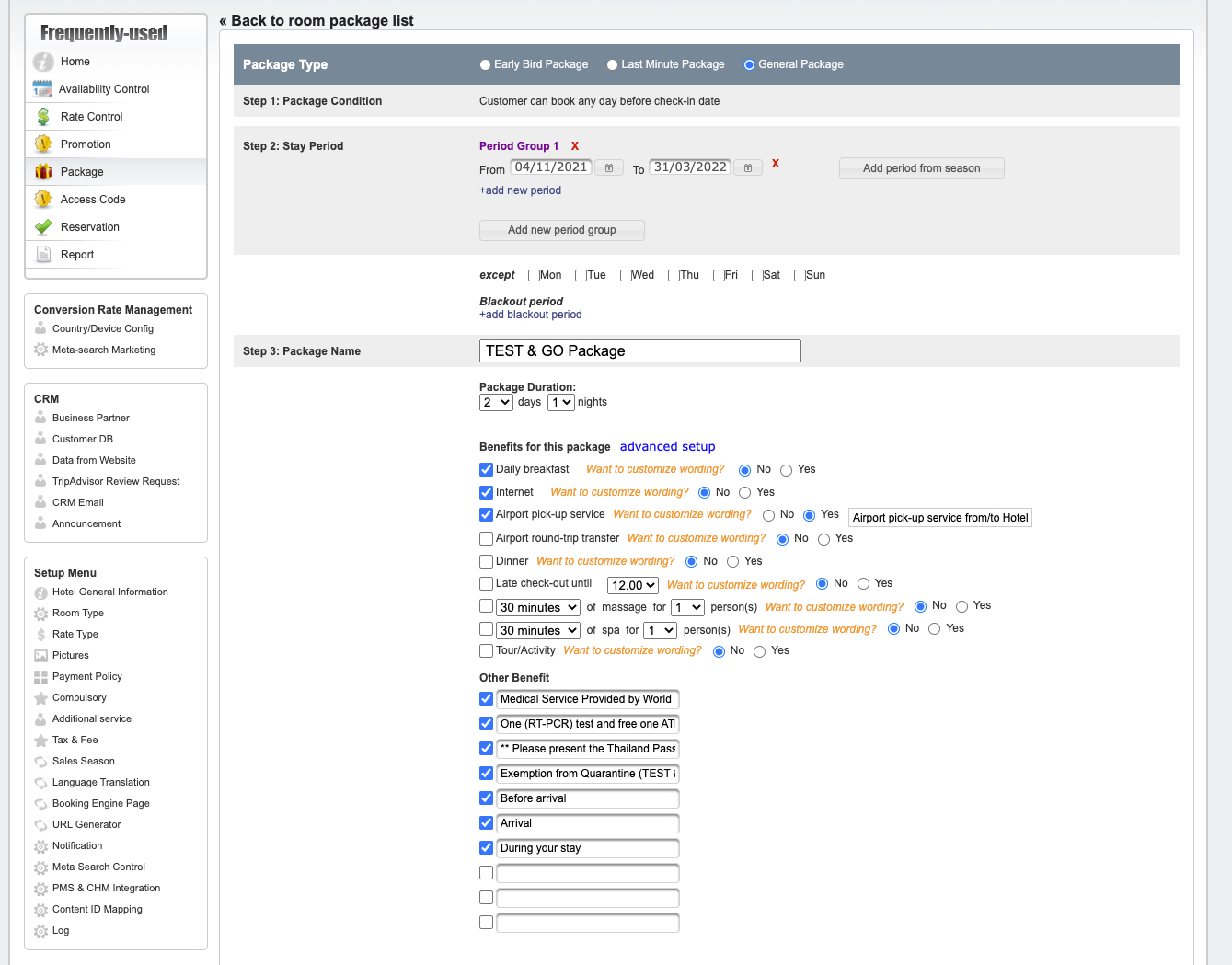This screenshot has width=1232, height=965.
Task: Open the To date calendar picker
Action: (748, 168)
